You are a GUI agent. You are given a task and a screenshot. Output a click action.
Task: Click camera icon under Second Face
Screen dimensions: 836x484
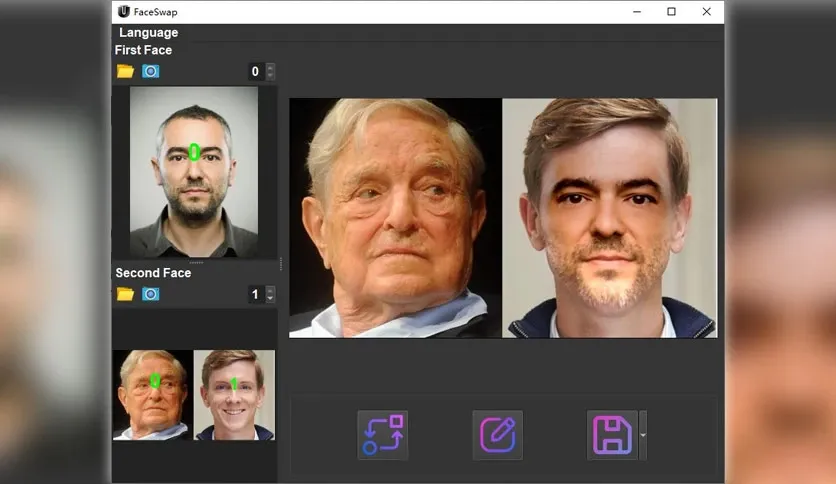coord(150,294)
